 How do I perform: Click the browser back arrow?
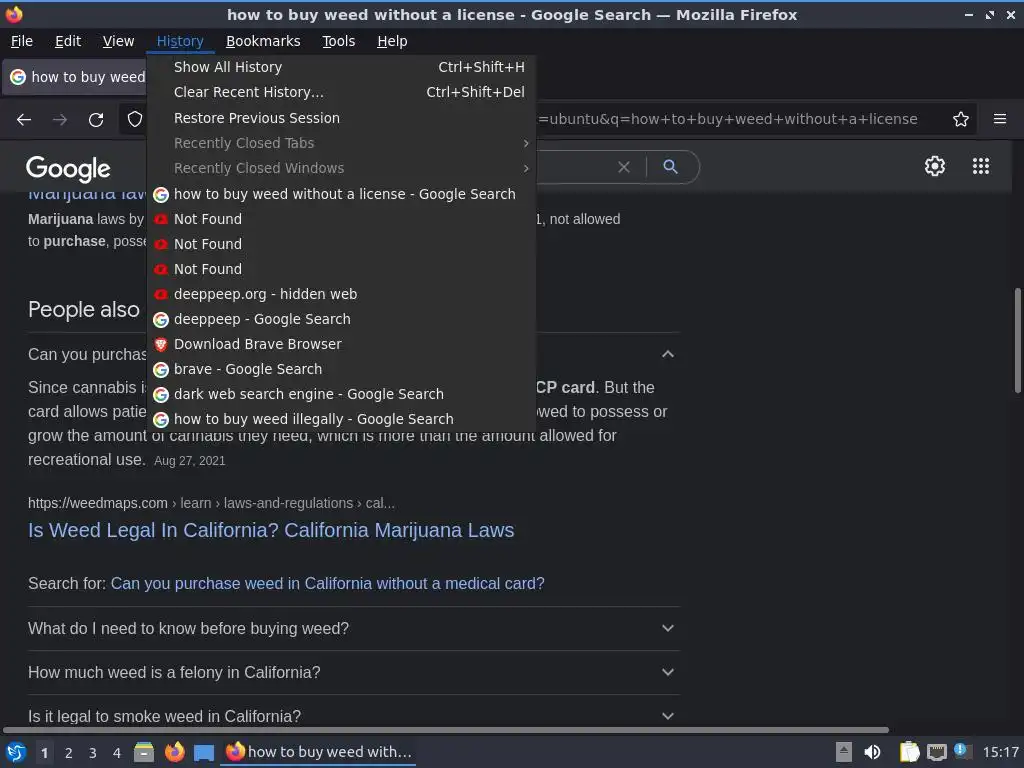pyautogui.click(x=24, y=120)
